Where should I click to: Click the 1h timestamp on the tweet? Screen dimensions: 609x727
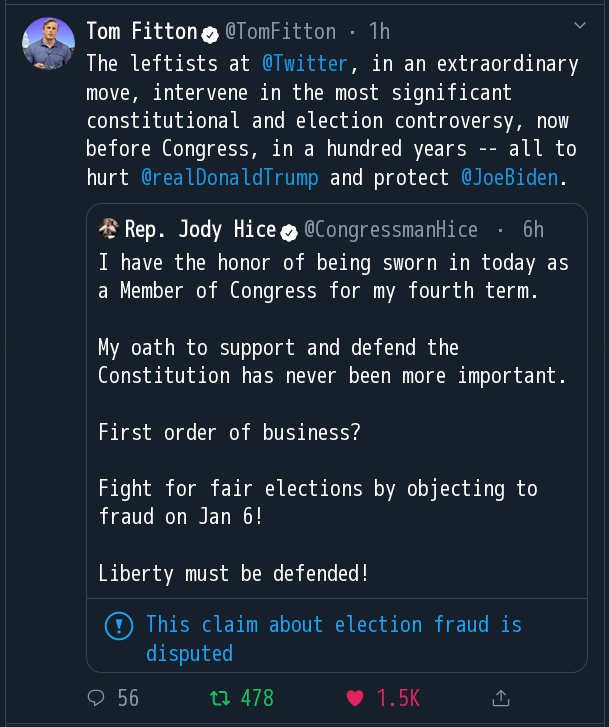click(x=379, y=32)
